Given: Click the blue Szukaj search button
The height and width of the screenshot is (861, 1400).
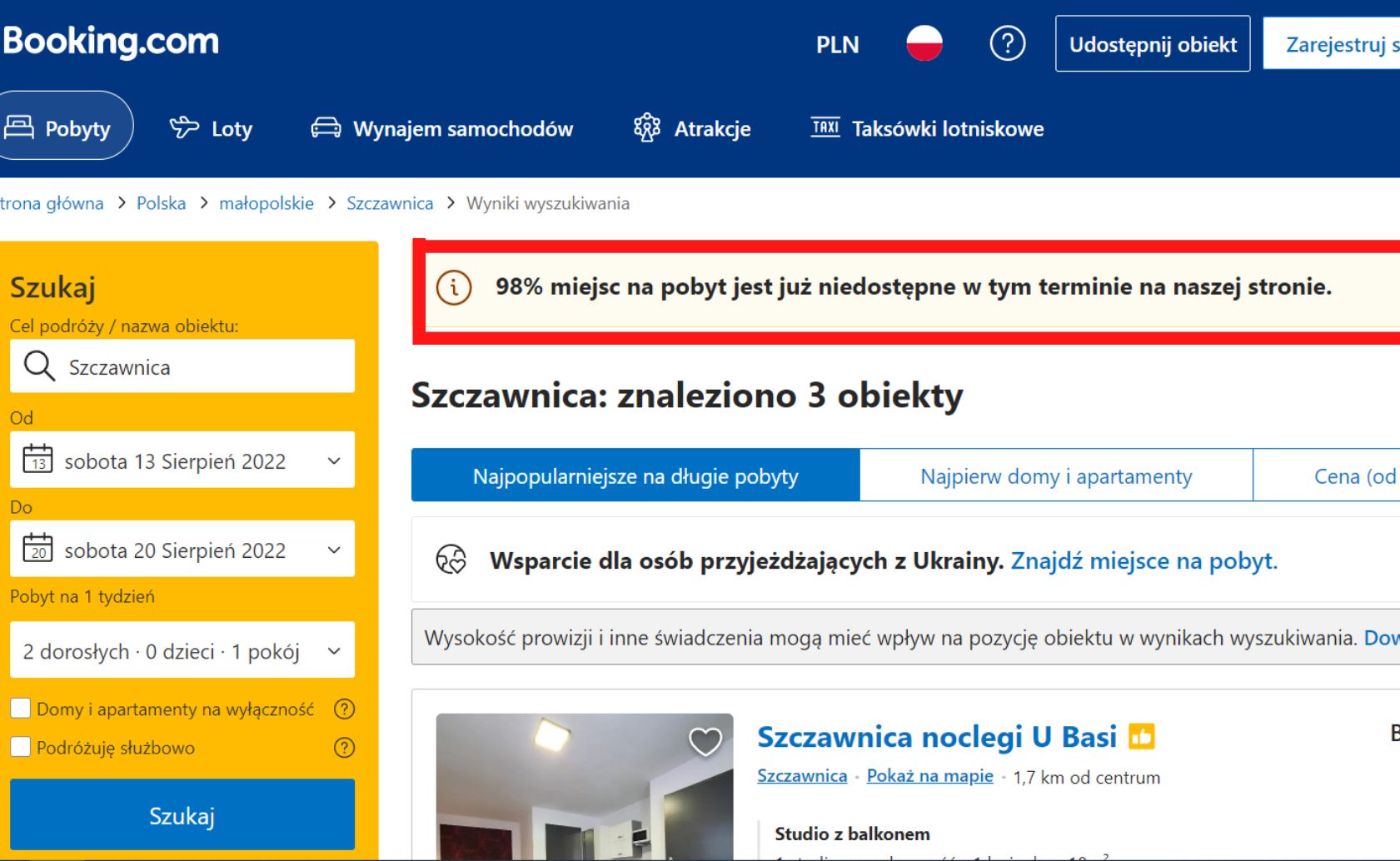Looking at the screenshot, I should pyautogui.click(x=182, y=814).
